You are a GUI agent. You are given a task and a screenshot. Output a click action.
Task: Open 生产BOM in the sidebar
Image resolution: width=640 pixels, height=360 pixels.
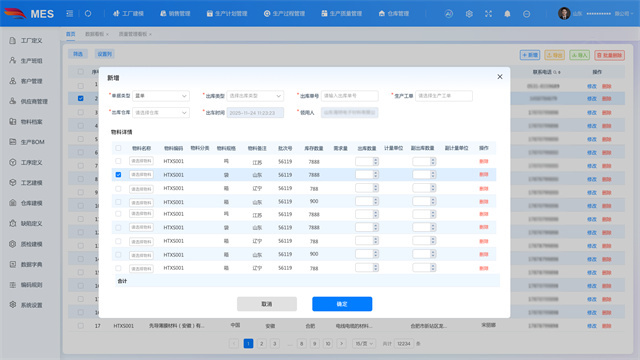(x=27, y=142)
